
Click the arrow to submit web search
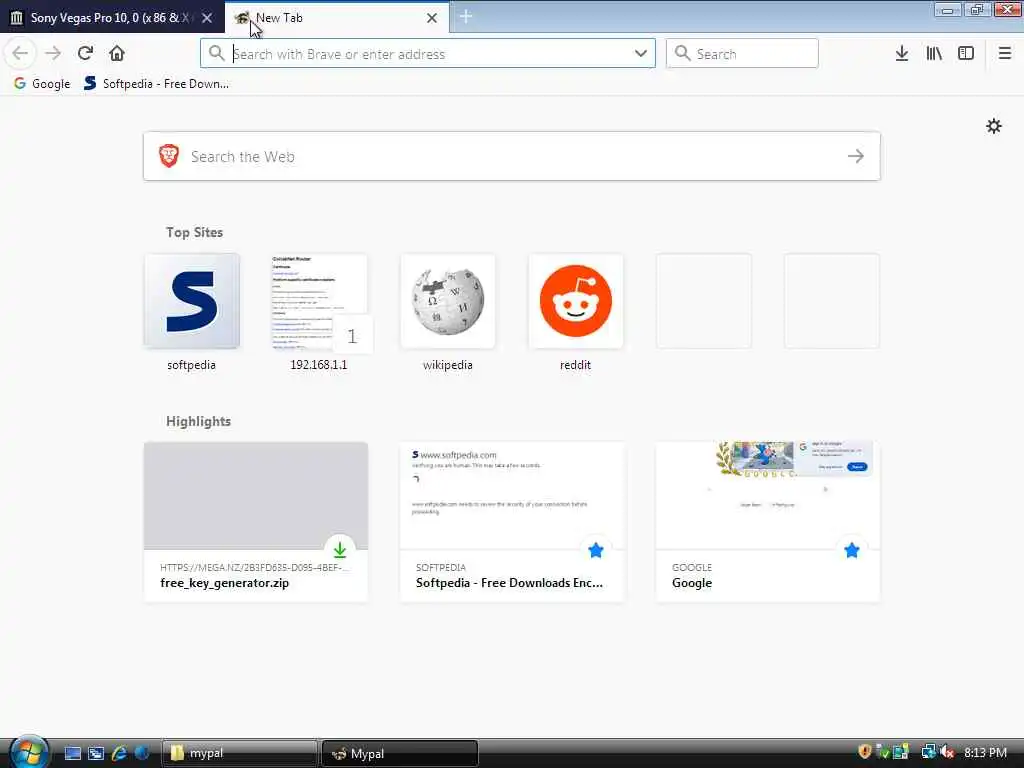point(856,156)
